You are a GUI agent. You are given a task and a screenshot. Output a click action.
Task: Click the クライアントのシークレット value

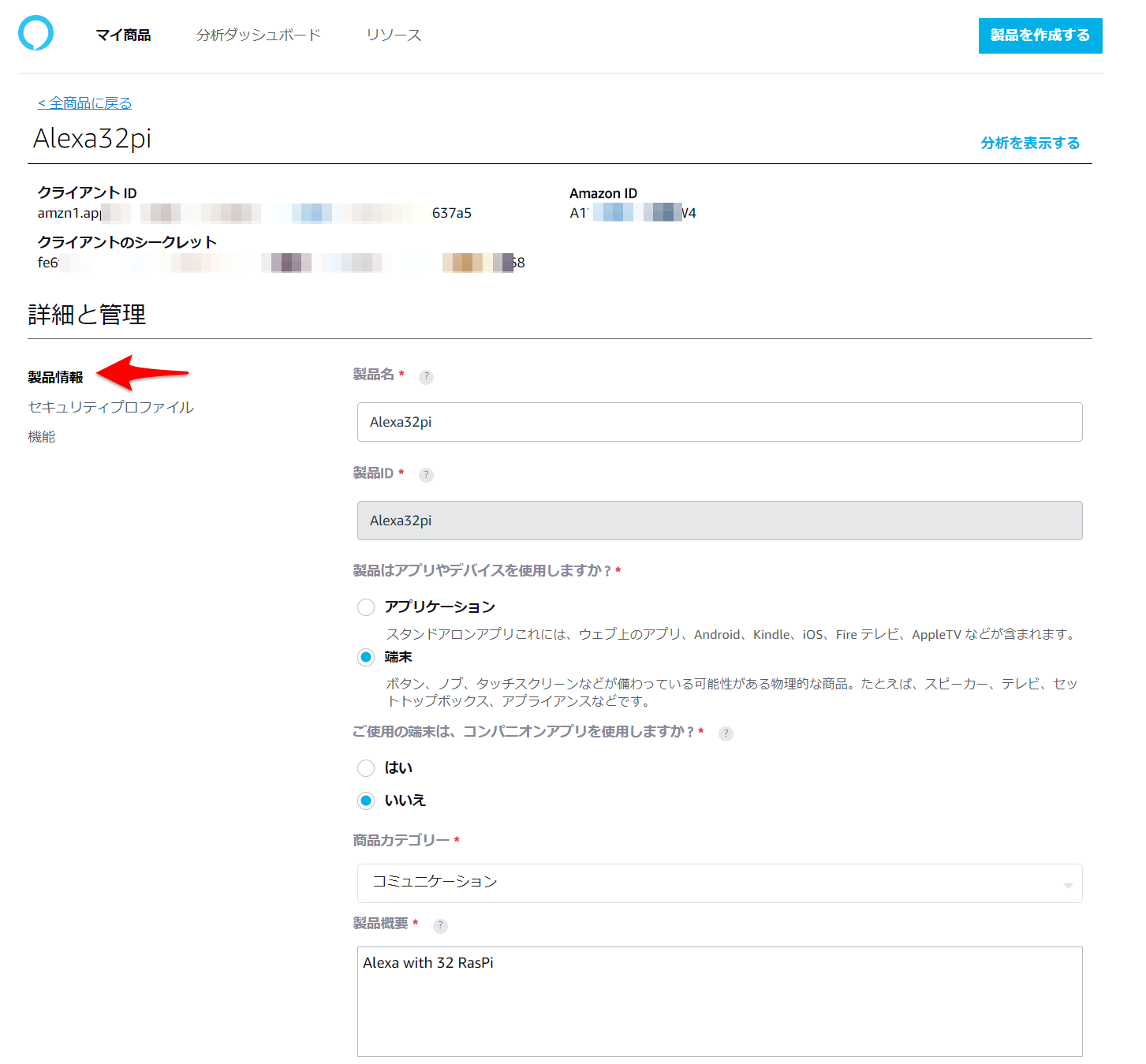coord(281,263)
